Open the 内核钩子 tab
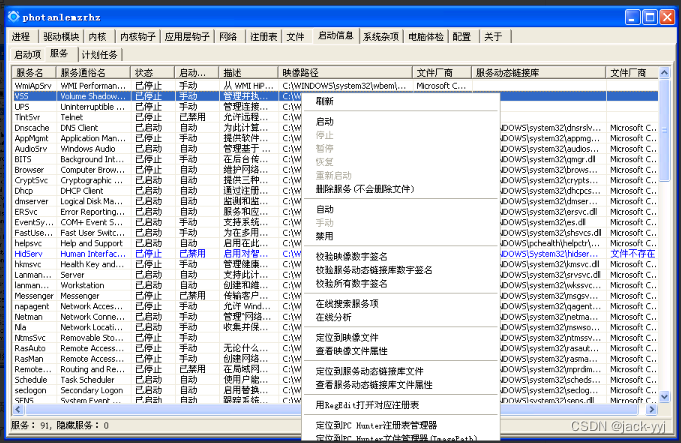681x443 pixels. 138,37
